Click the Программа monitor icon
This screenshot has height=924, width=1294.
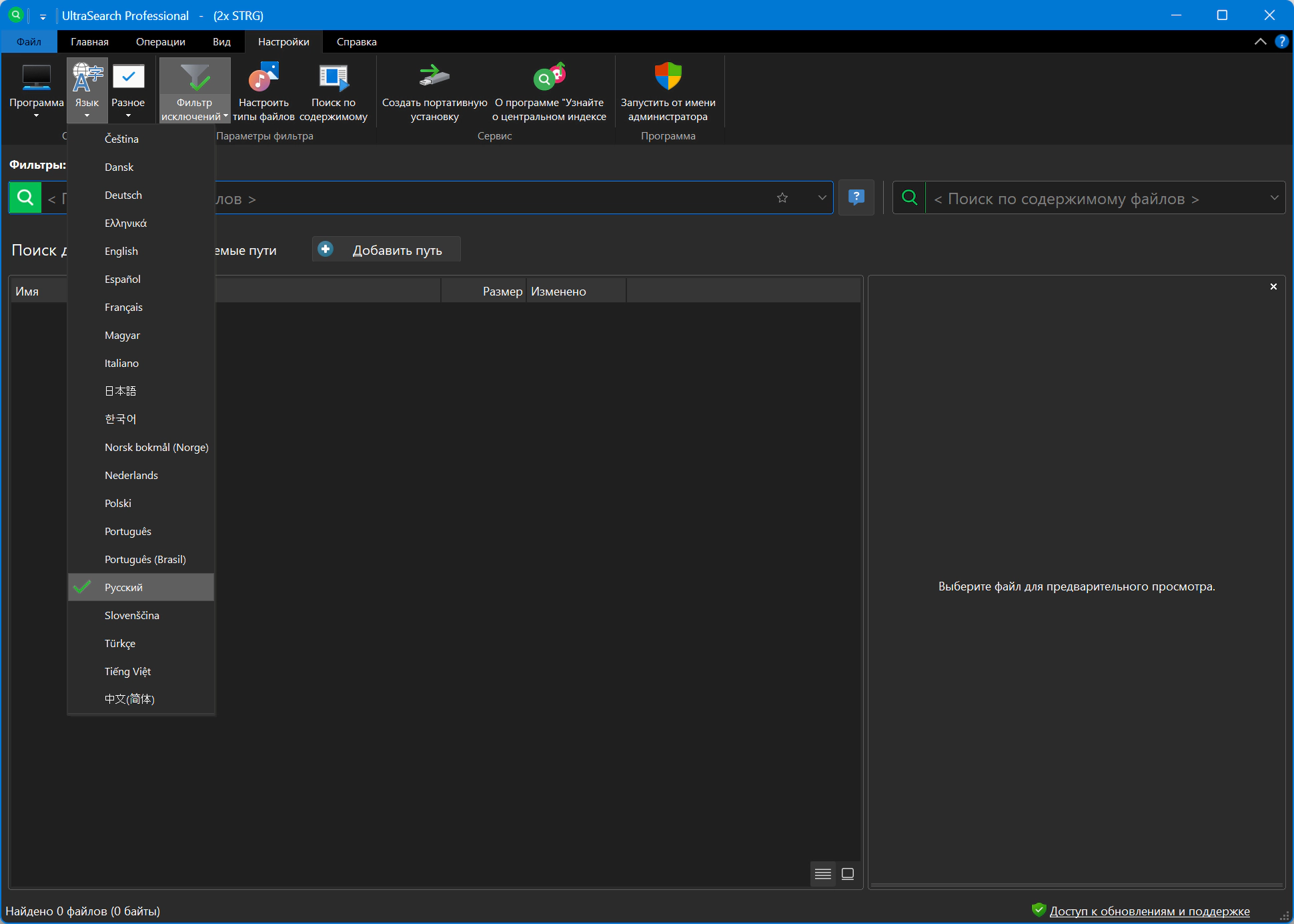point(36,78)
